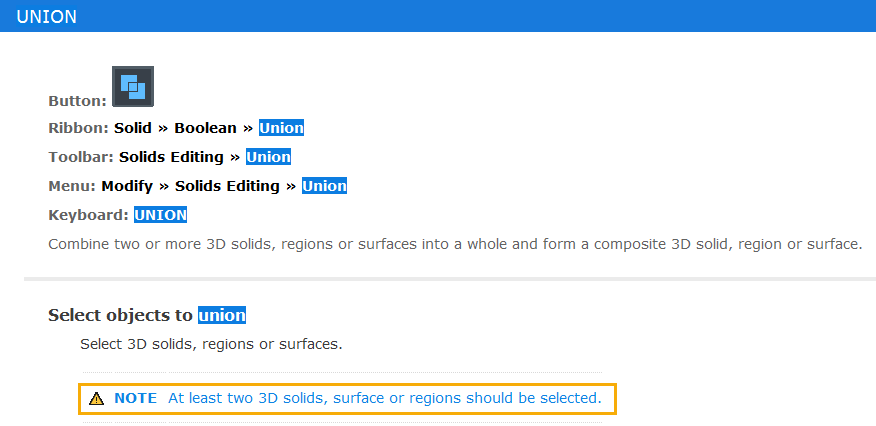
Task: Click Boolean in the Ribbon path
Action: pyautogui.click(x=206, y=128)
